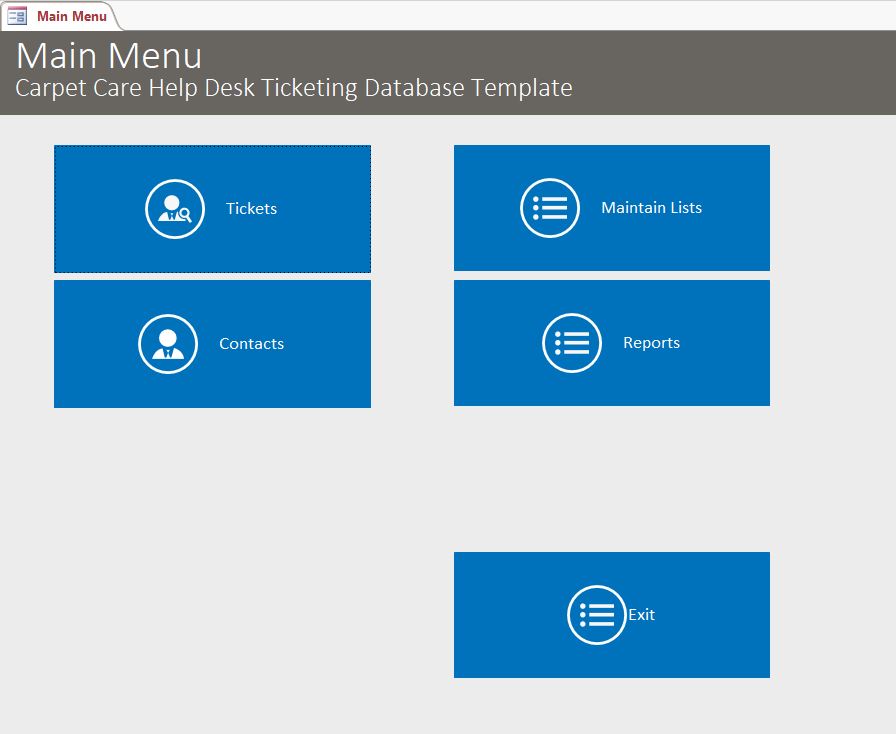This screenshot has width=896, height=734.
Task: Click the large Main Menu heading
Action: [x=109, y=56]
